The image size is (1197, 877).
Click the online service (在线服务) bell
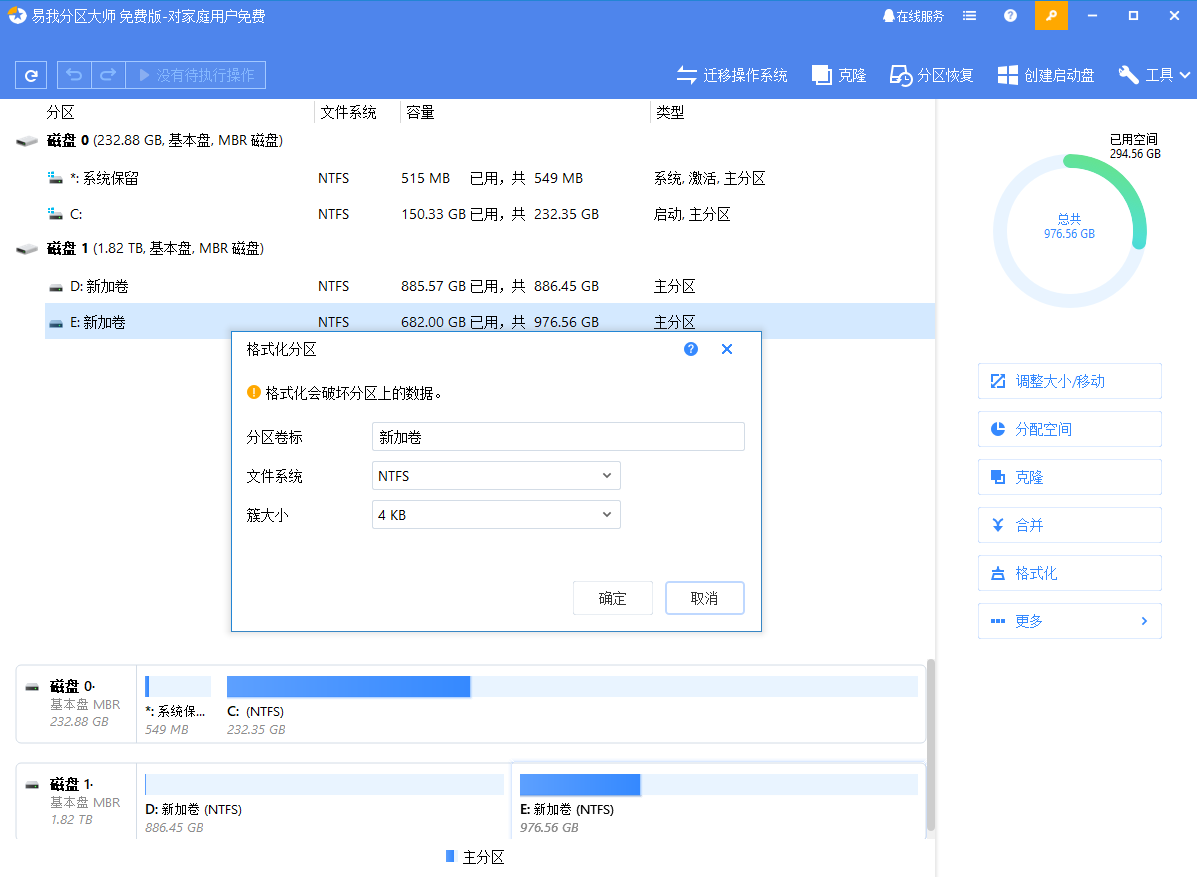tap(913, 16)
